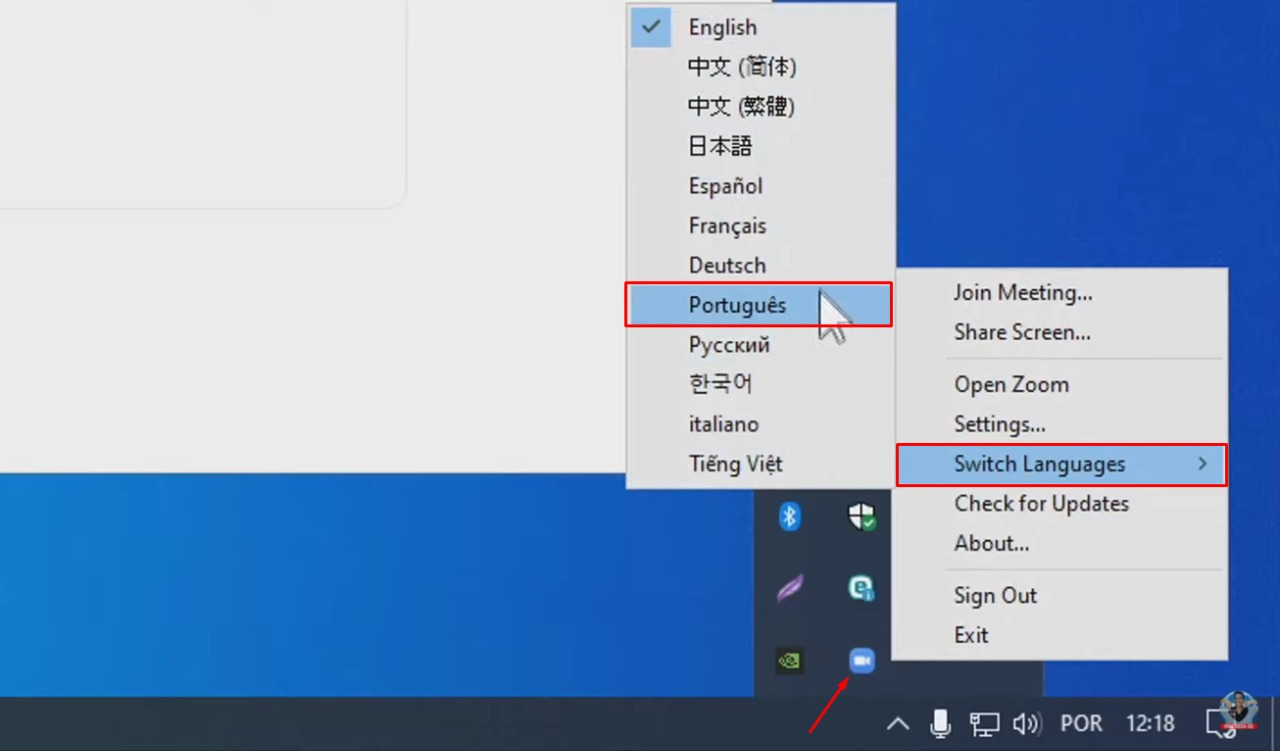Open Settings... from the Zoom menu
The height and width of the screenshot is (751, 1280).
tap(999, 424)
